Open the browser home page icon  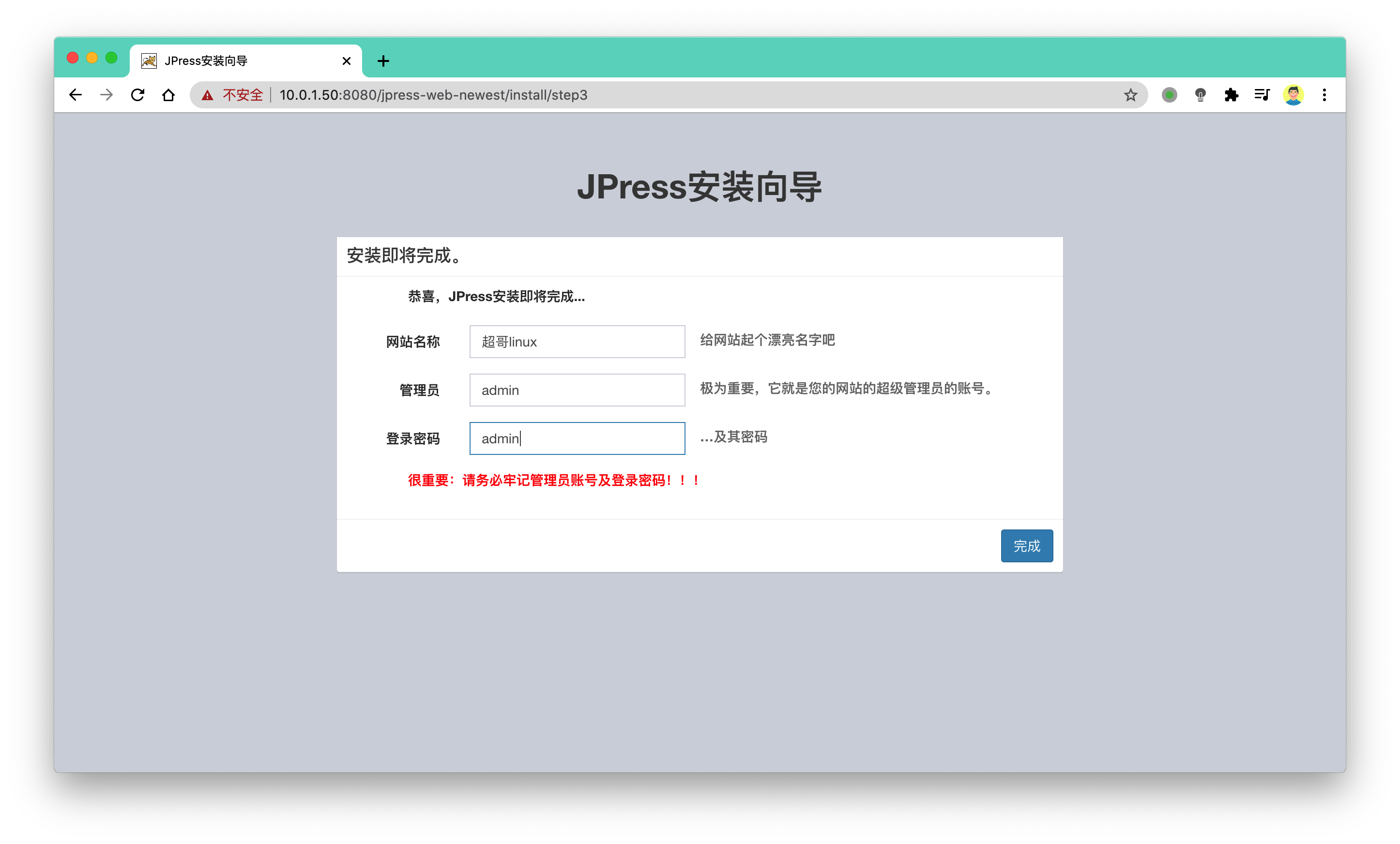(x=168, y=95)
